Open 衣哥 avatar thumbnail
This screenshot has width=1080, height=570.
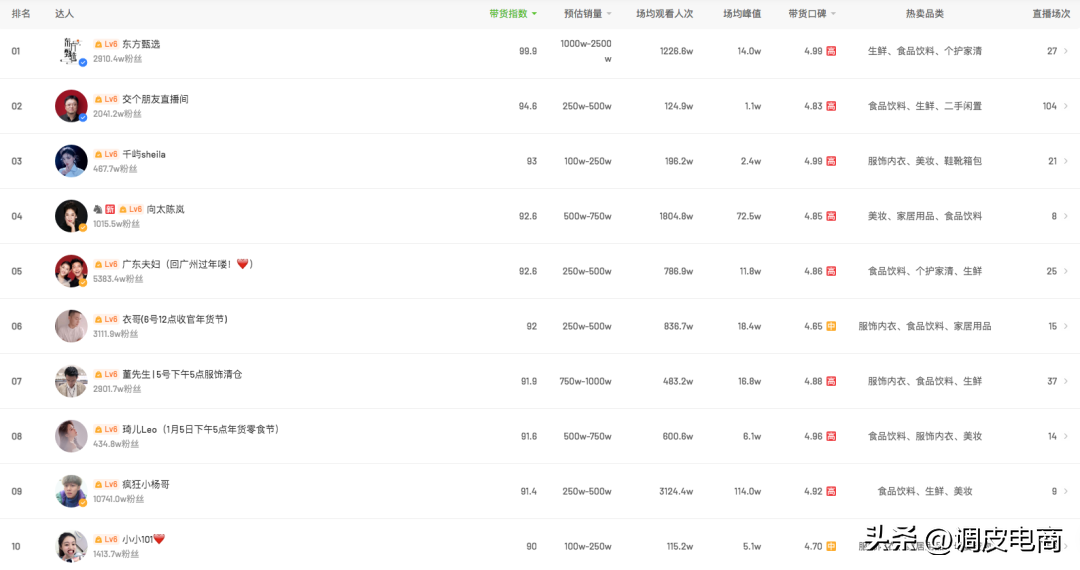[x=71, y=326]
